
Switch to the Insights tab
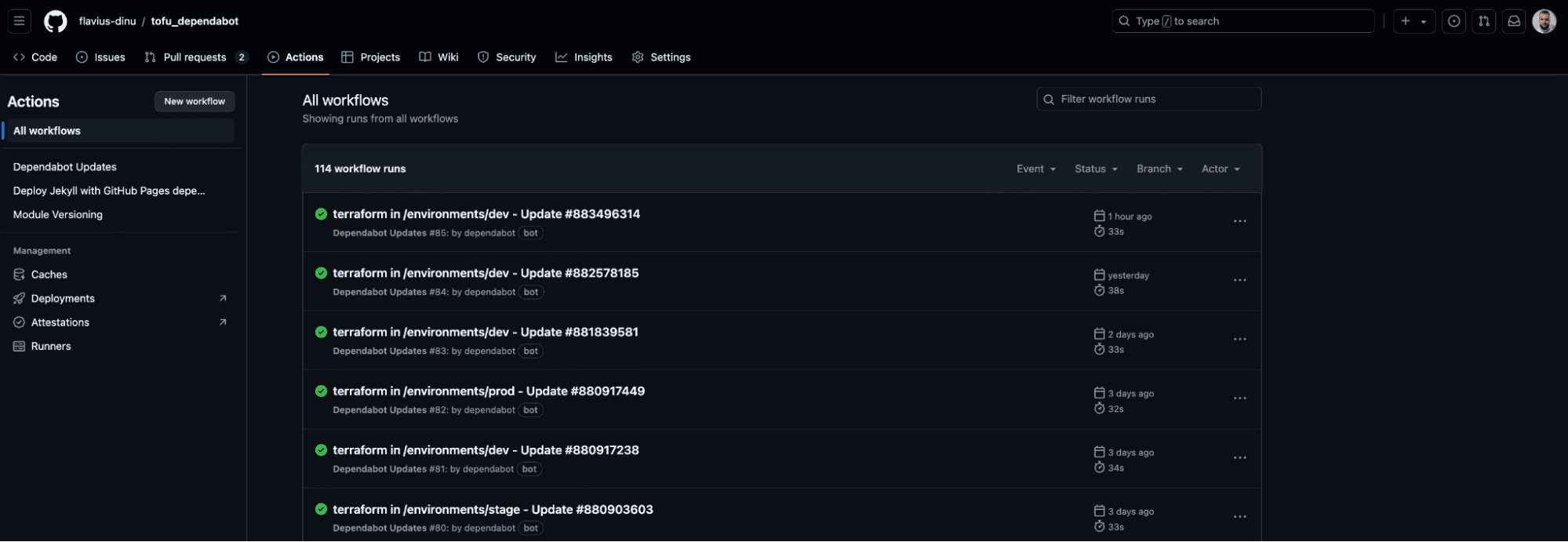pyautogui.click(x=584, y=57)
